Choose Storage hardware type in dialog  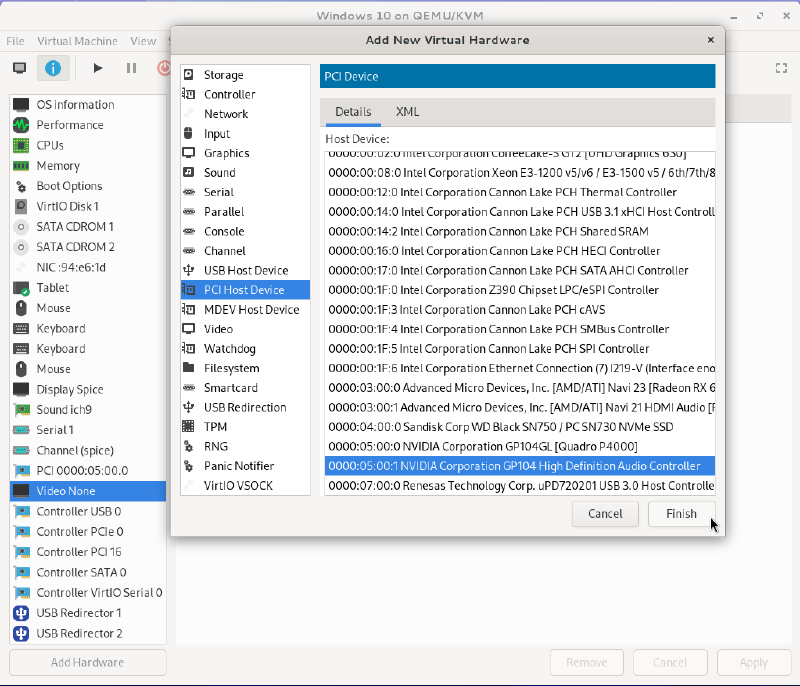(245, 75)
